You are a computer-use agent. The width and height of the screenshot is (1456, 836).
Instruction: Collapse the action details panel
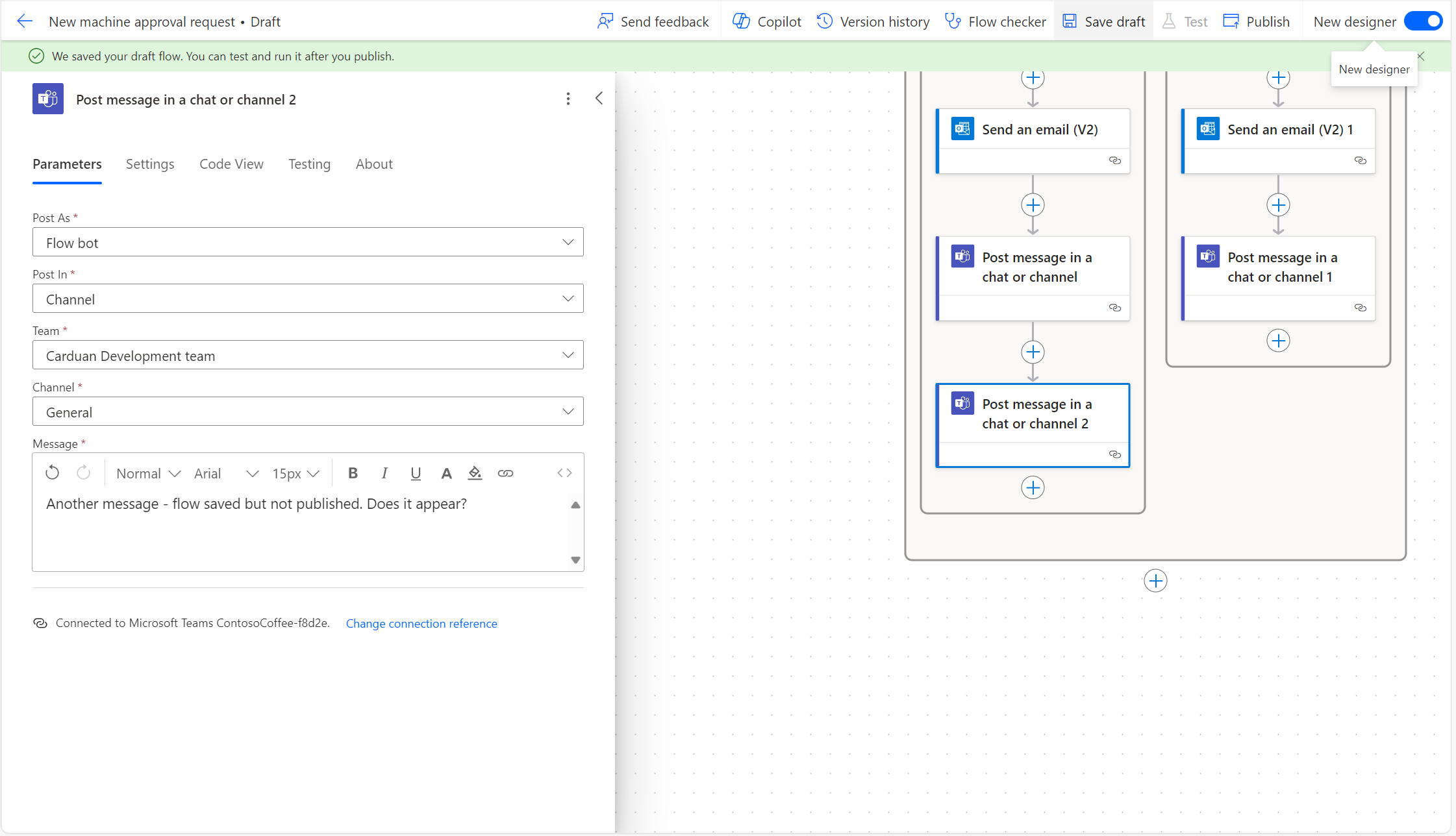click(599, 99)
